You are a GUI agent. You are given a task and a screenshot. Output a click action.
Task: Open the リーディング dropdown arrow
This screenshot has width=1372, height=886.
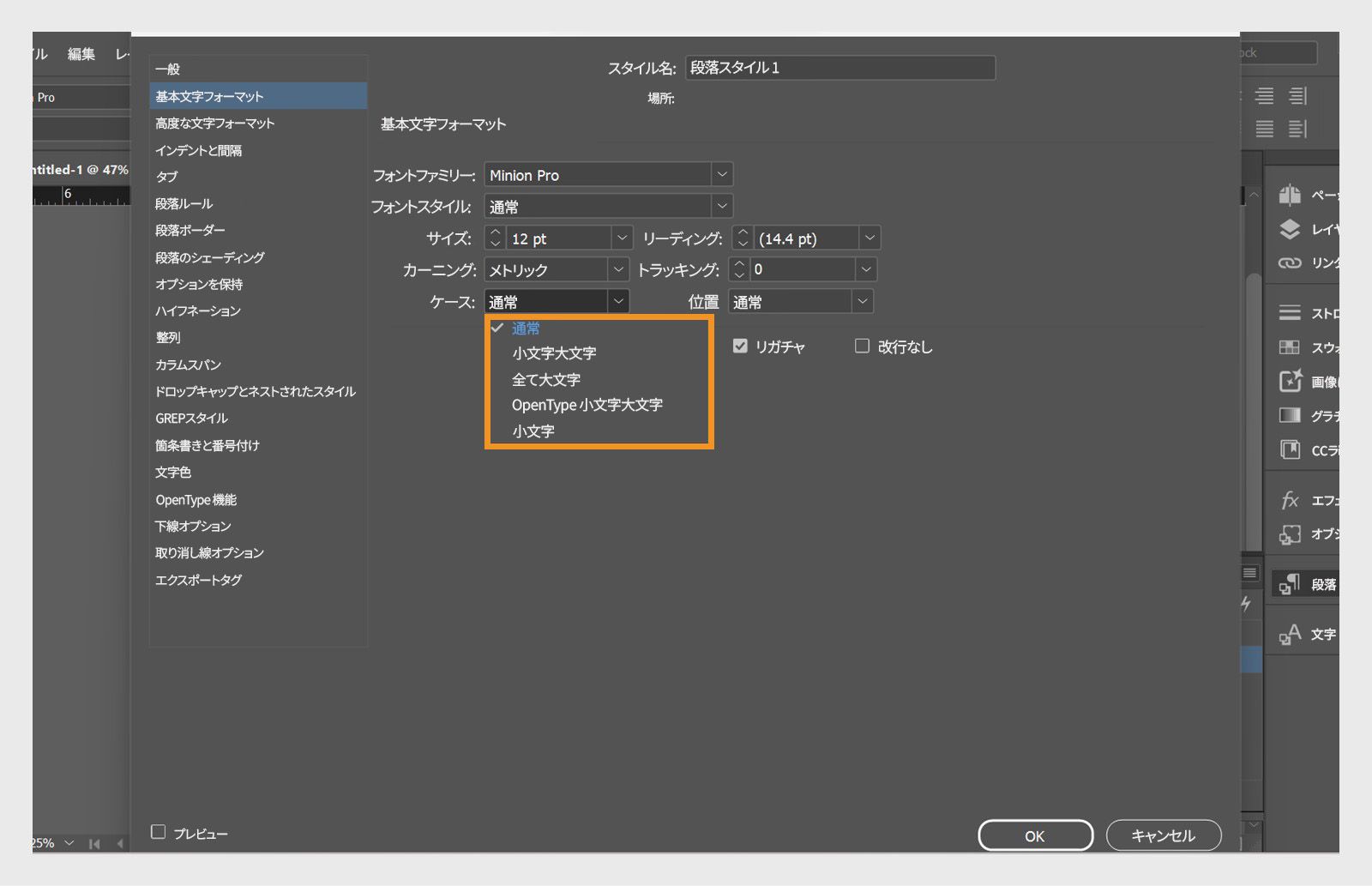point(870,238)
